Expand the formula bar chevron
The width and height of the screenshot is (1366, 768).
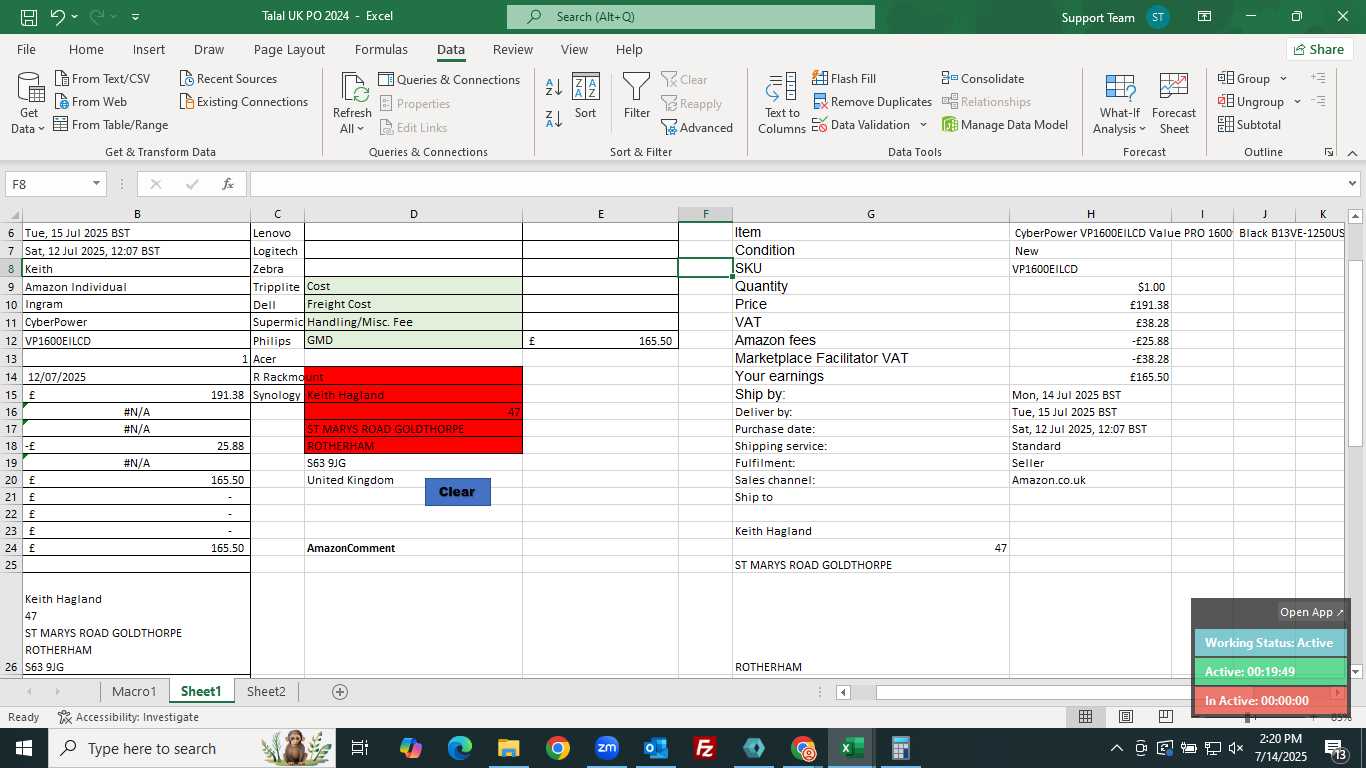(1353, 184)
